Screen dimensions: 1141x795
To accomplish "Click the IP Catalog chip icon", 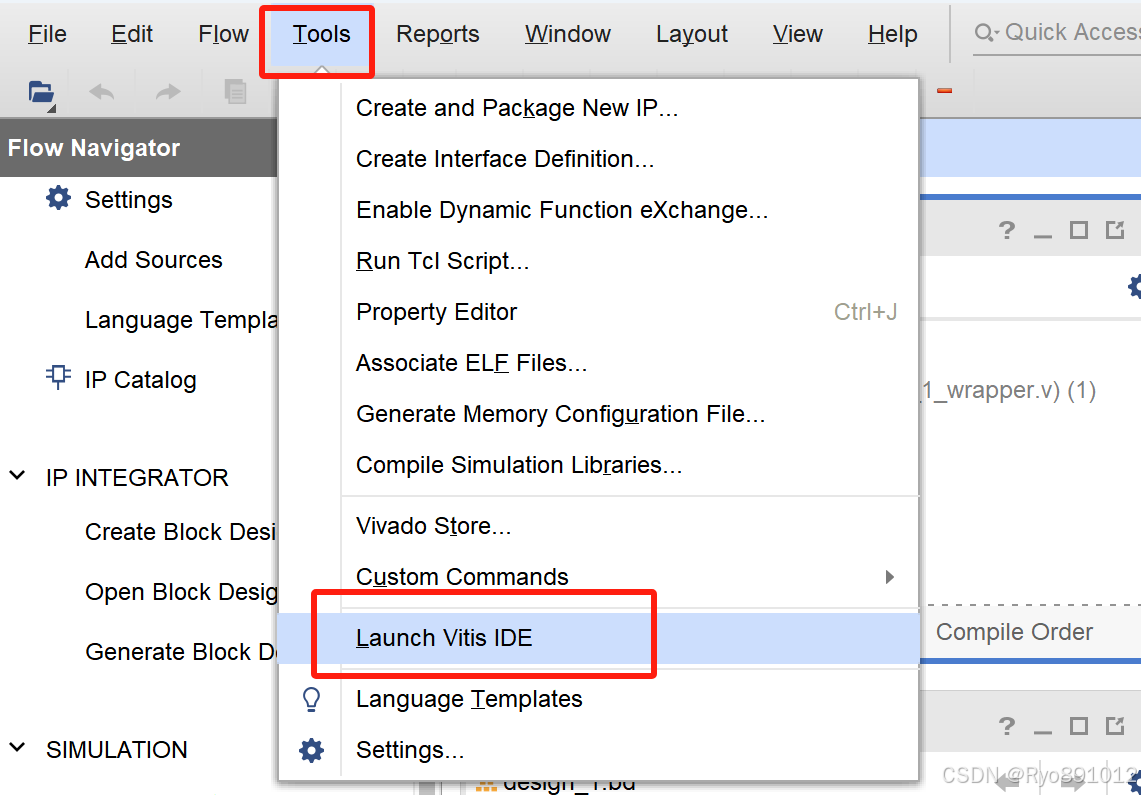I will (x=58, y=377).
